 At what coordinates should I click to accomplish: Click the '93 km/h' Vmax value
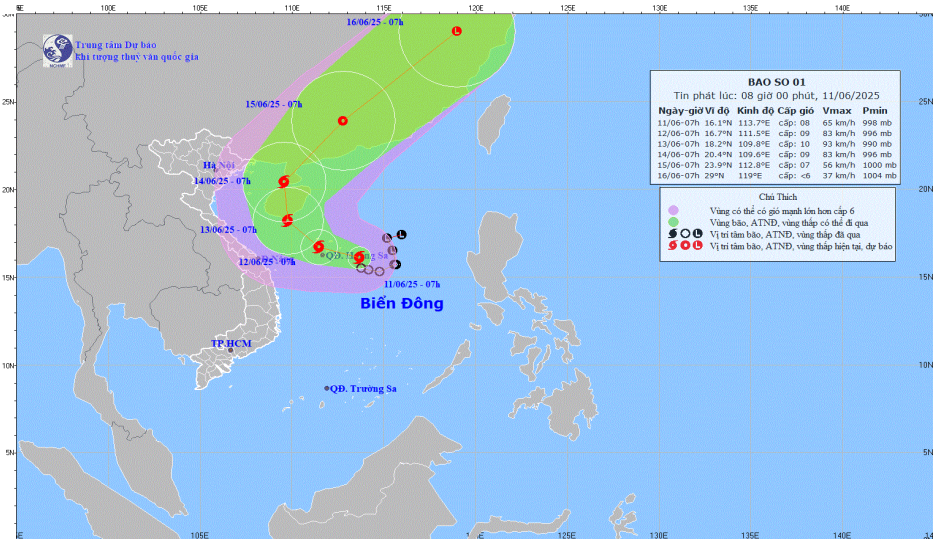click(x=839, y=144)
